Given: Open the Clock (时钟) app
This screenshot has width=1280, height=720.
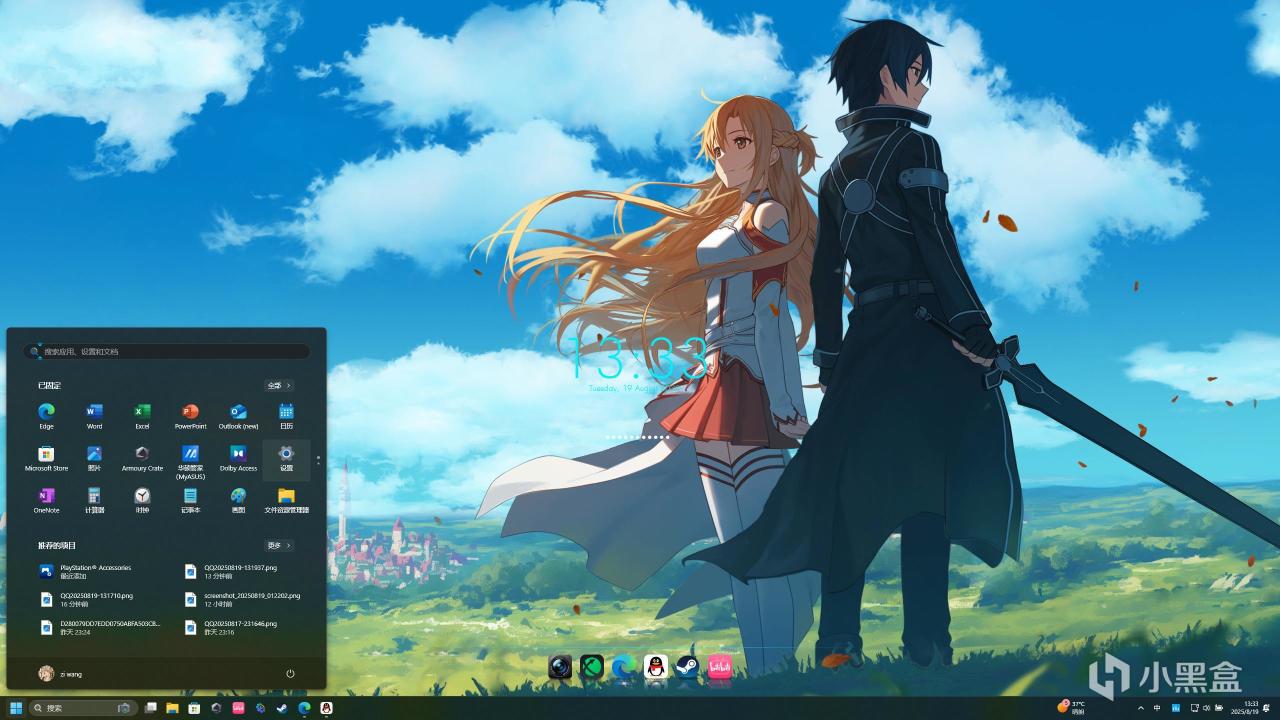Looking at the screenshot, I should [x=142, y=501].
